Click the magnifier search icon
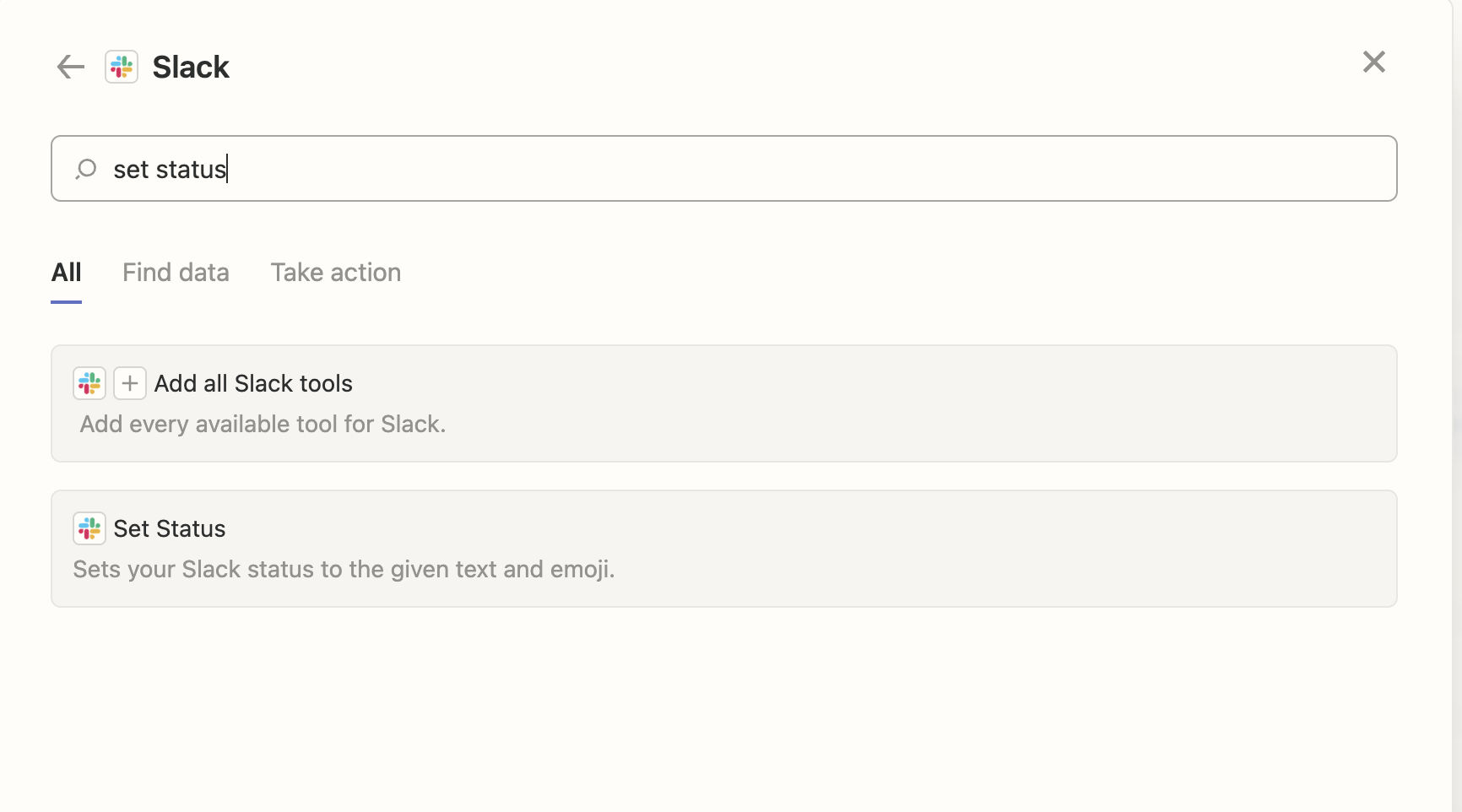Viewport: 1462px width, 812px height. 85,169
